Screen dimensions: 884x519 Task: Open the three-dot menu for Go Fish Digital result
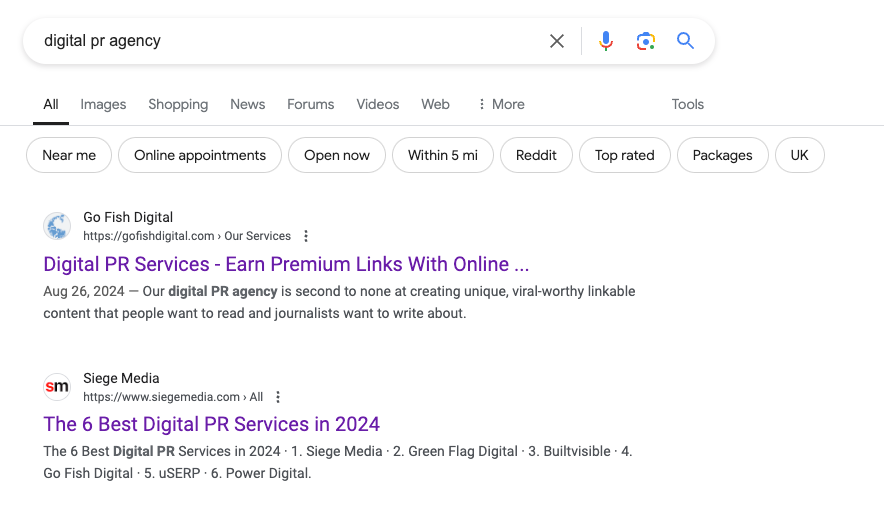pos(306,236)
